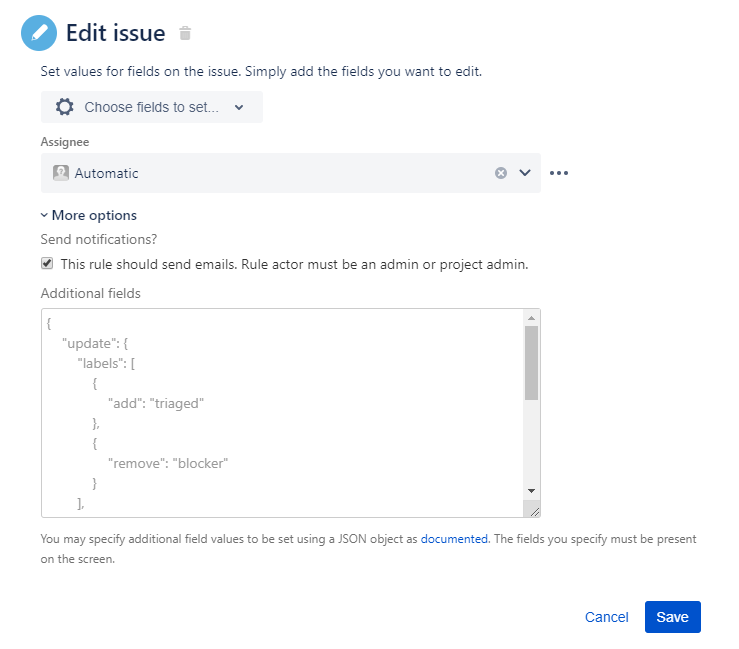Clear the Automatic assignee value

coord(501,173)
